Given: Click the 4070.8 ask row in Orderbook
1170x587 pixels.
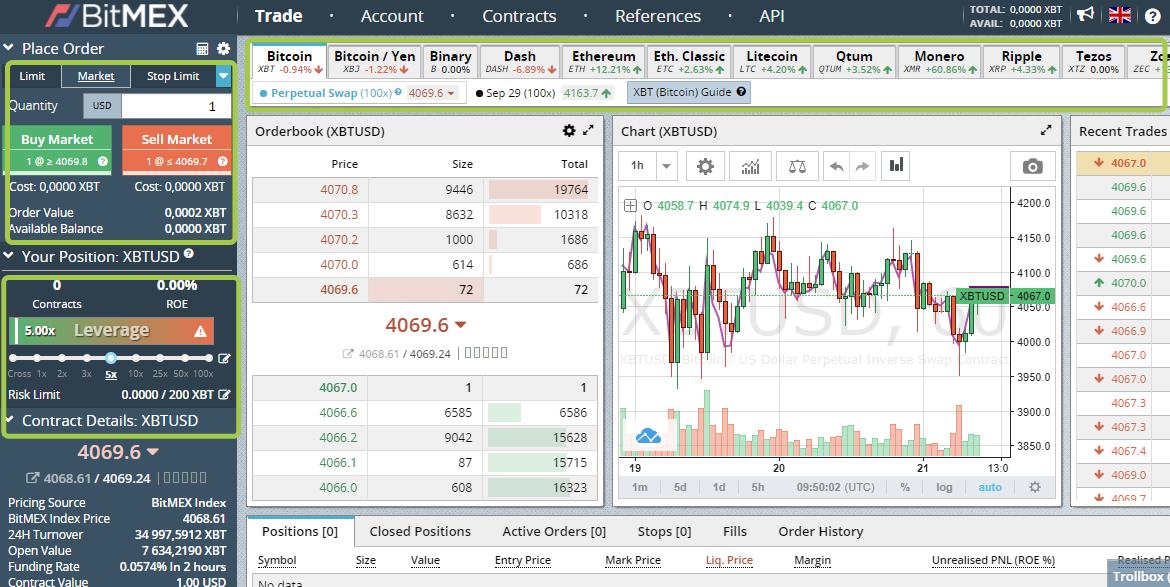Looking at the screenshot, I should click(x=425, y=189).
